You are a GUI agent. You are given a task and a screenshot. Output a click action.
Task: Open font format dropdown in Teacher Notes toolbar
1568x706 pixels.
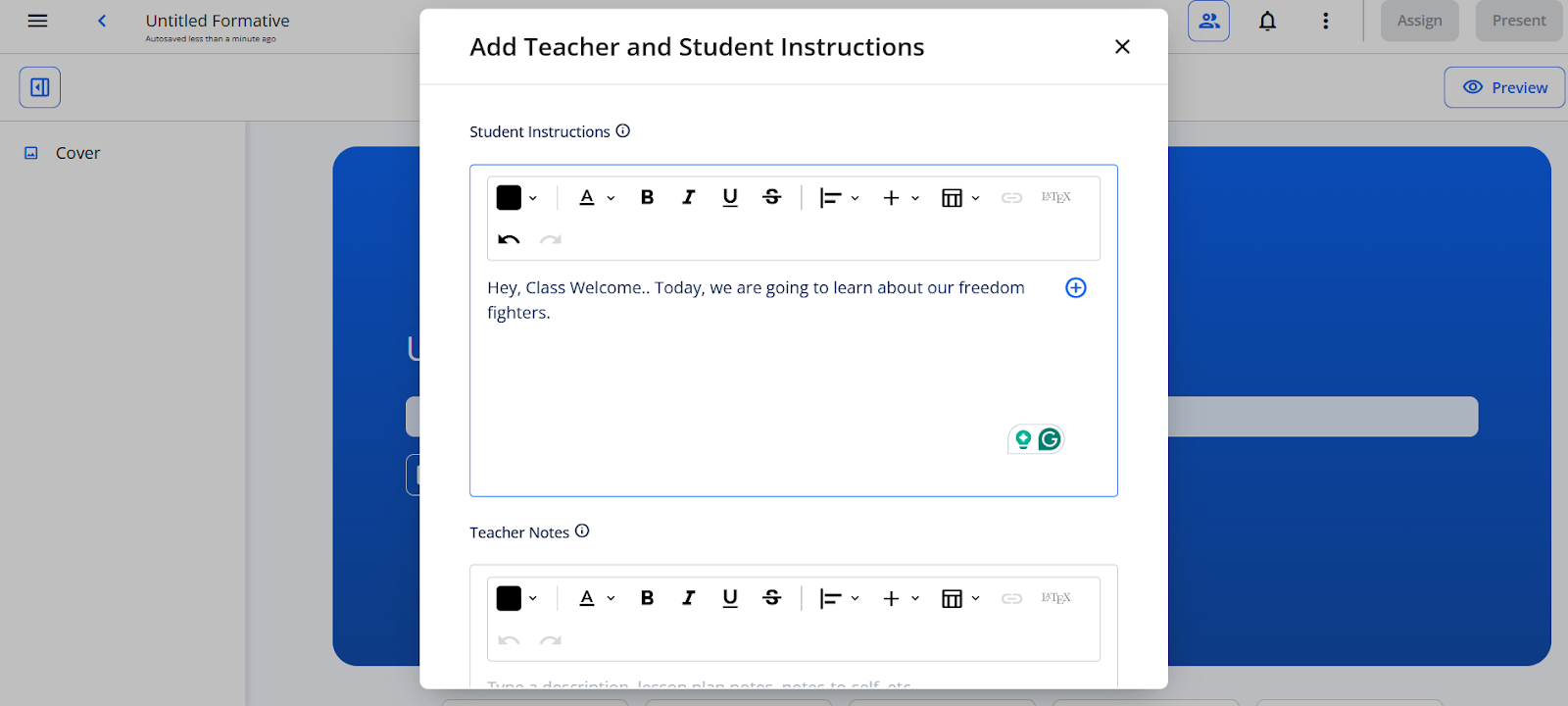tap(596, 598)
